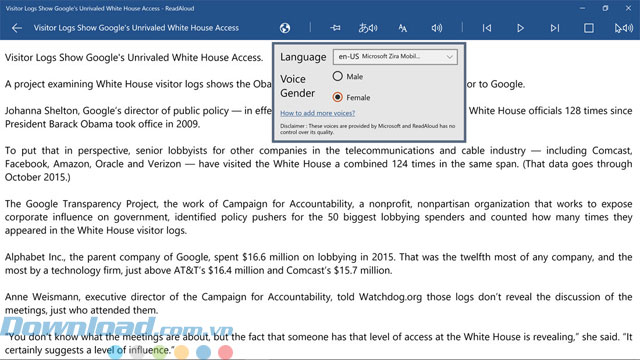Skip to previous sentence
This screenshot has height=360, width=640.
487,28
